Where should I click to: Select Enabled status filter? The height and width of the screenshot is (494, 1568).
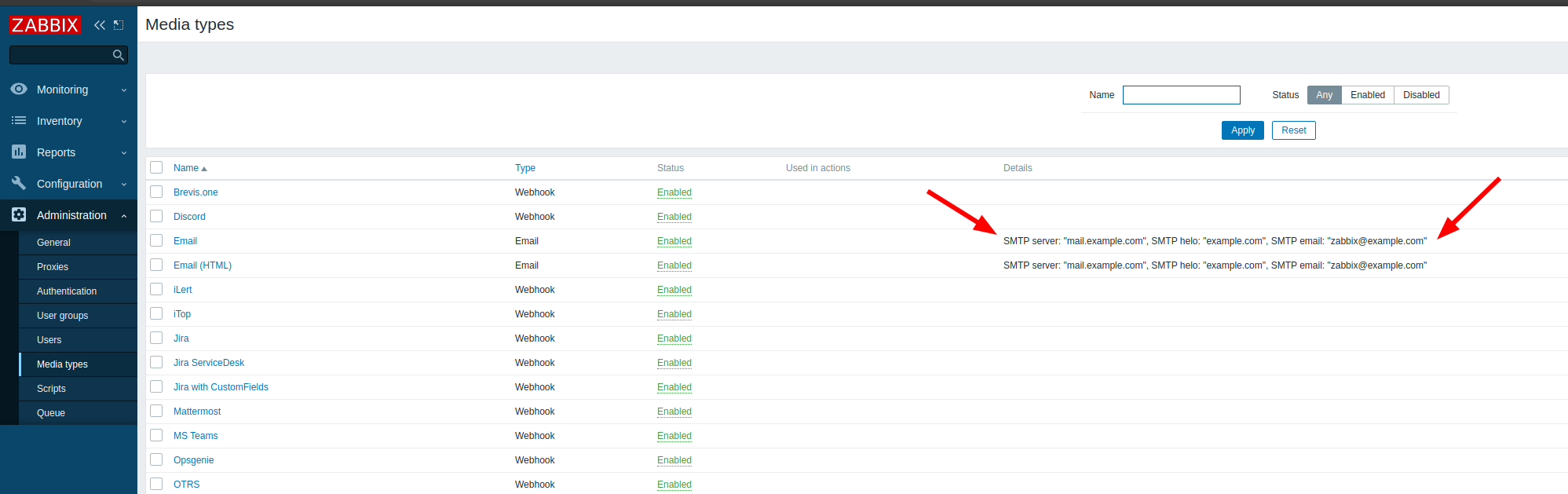coord(1368,95)
